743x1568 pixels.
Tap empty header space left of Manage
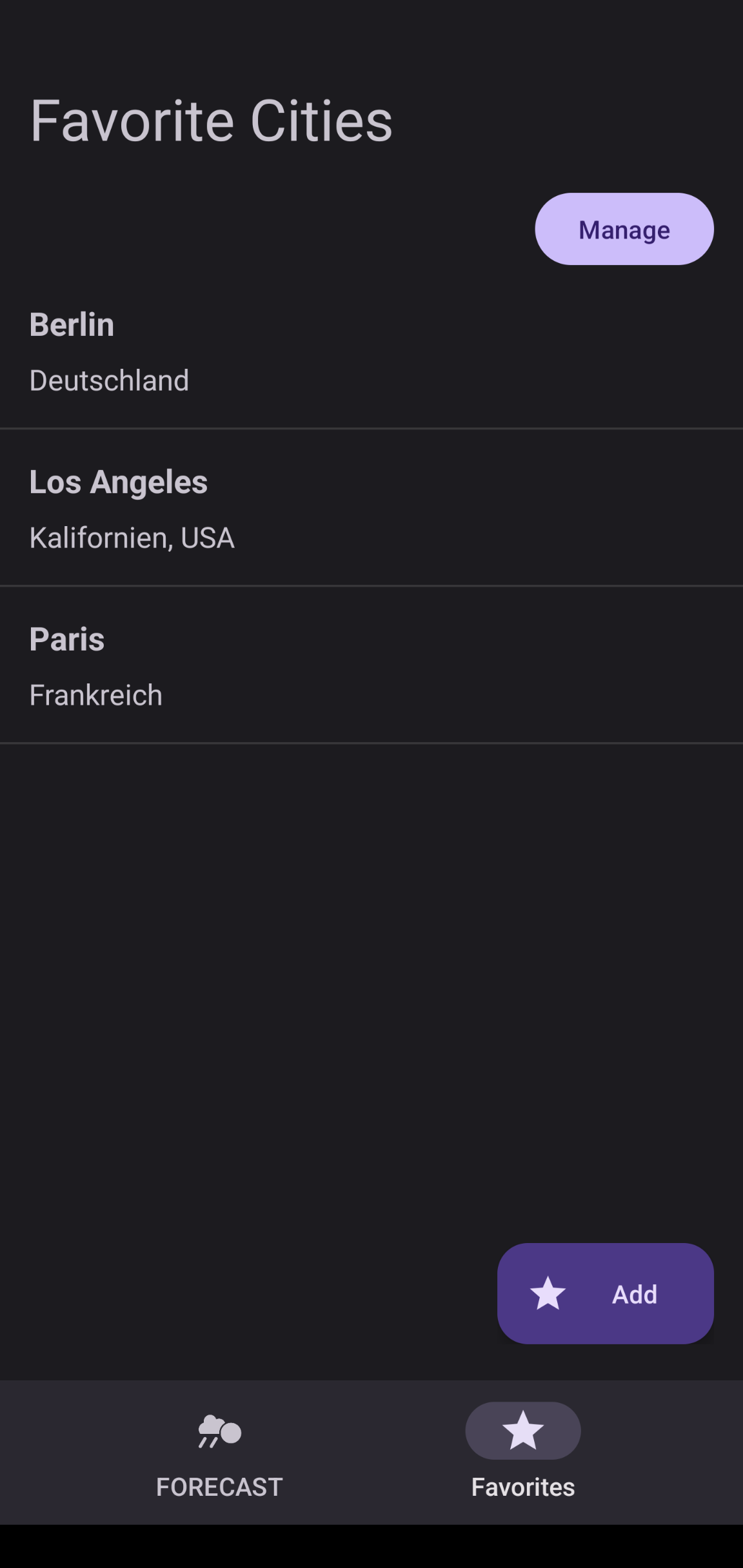[x=258, y=229]
